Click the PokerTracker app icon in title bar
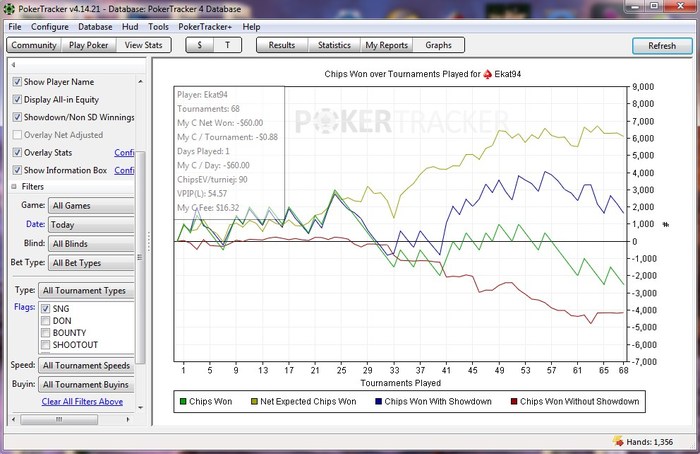 click(9, 8)
